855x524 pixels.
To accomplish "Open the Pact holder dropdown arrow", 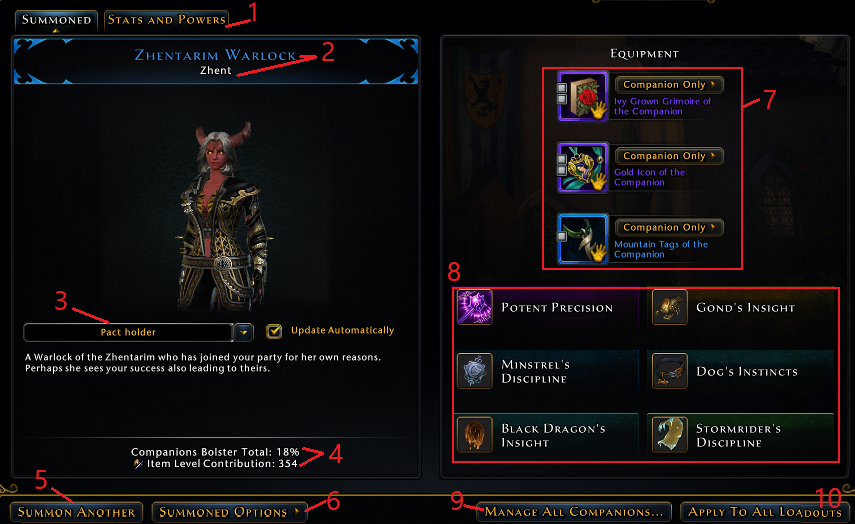I will 244,332.
